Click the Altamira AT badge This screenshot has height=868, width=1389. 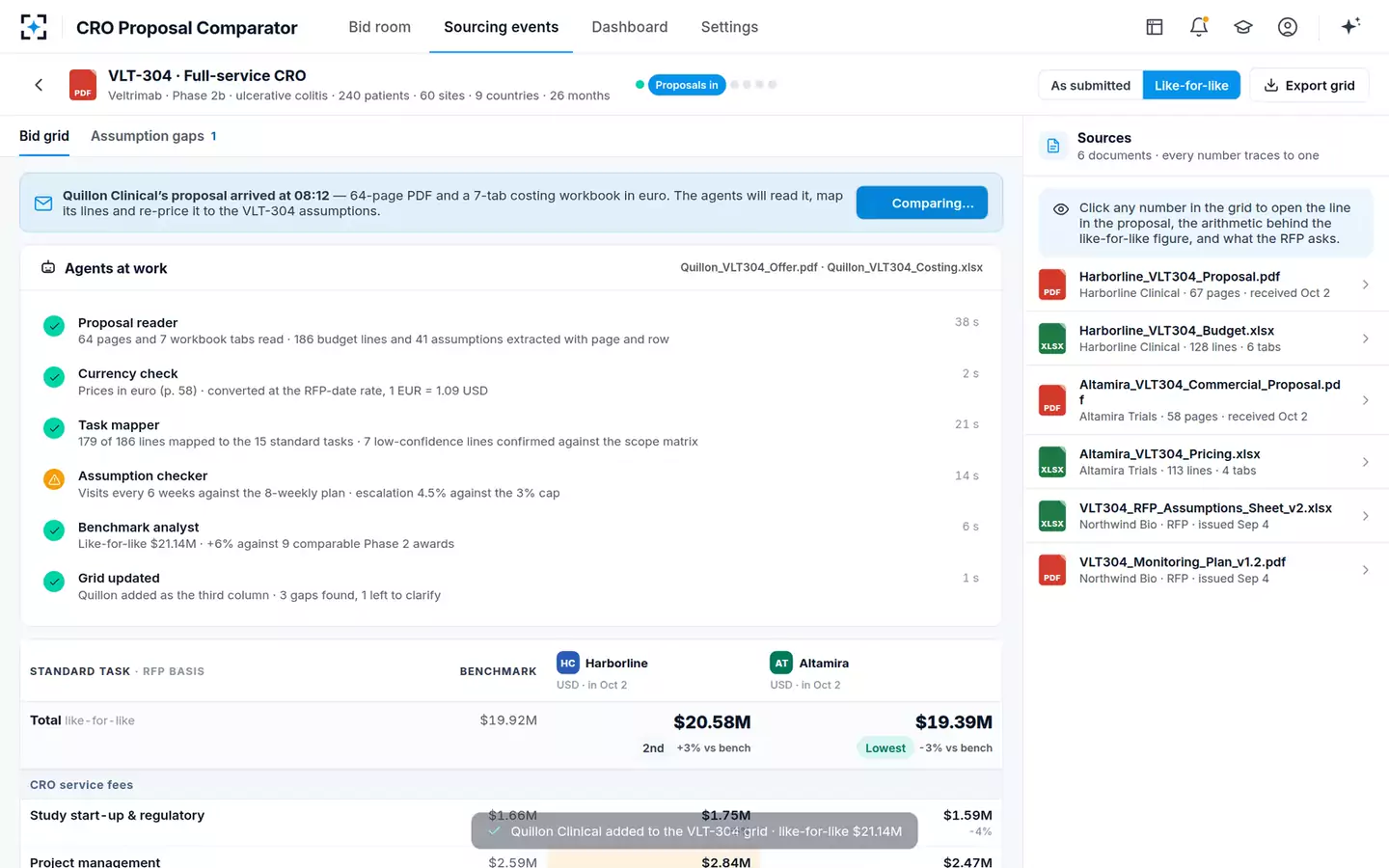pos(781,663)
